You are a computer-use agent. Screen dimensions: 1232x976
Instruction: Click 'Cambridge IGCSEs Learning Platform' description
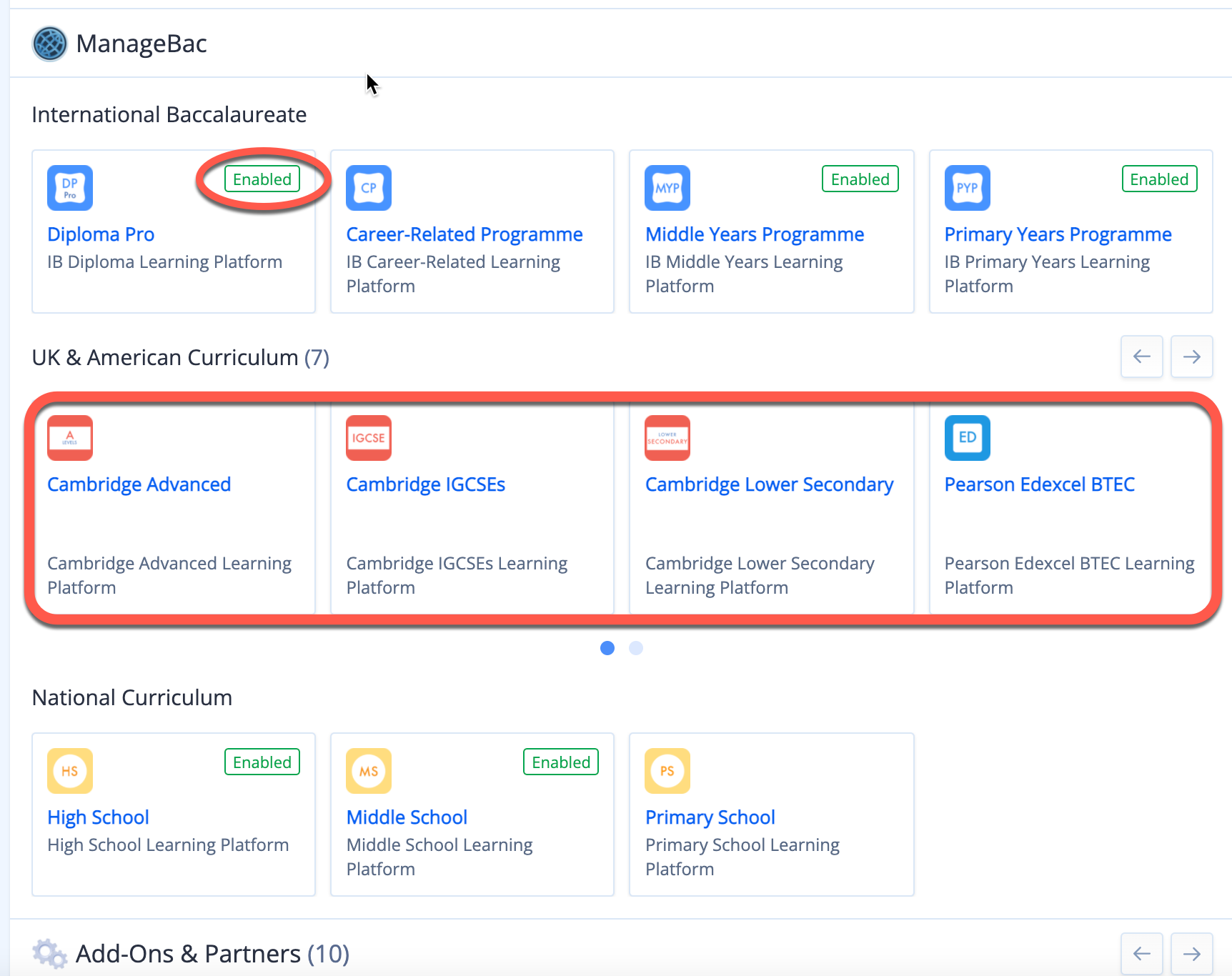(457, 576)
